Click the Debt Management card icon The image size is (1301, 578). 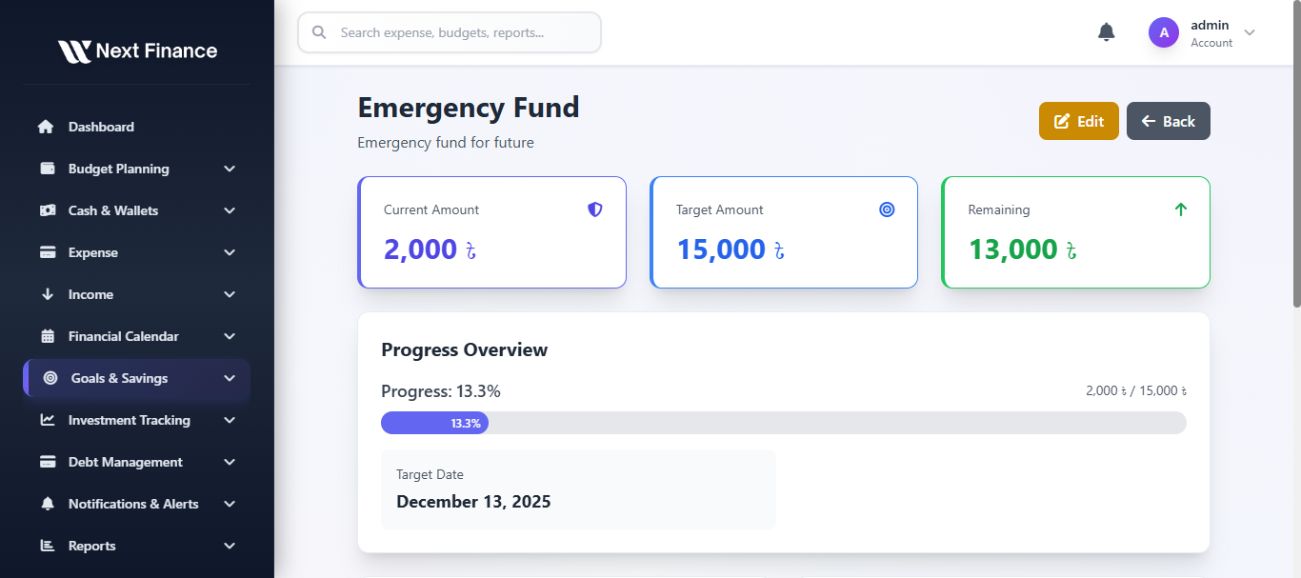(47, 462)
